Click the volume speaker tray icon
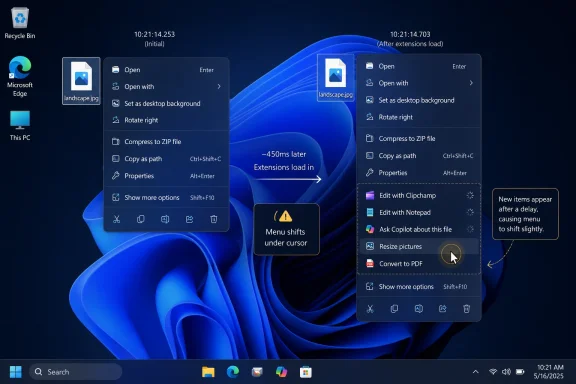This screenshot has width=576, height=384. (x=506, y=372)
